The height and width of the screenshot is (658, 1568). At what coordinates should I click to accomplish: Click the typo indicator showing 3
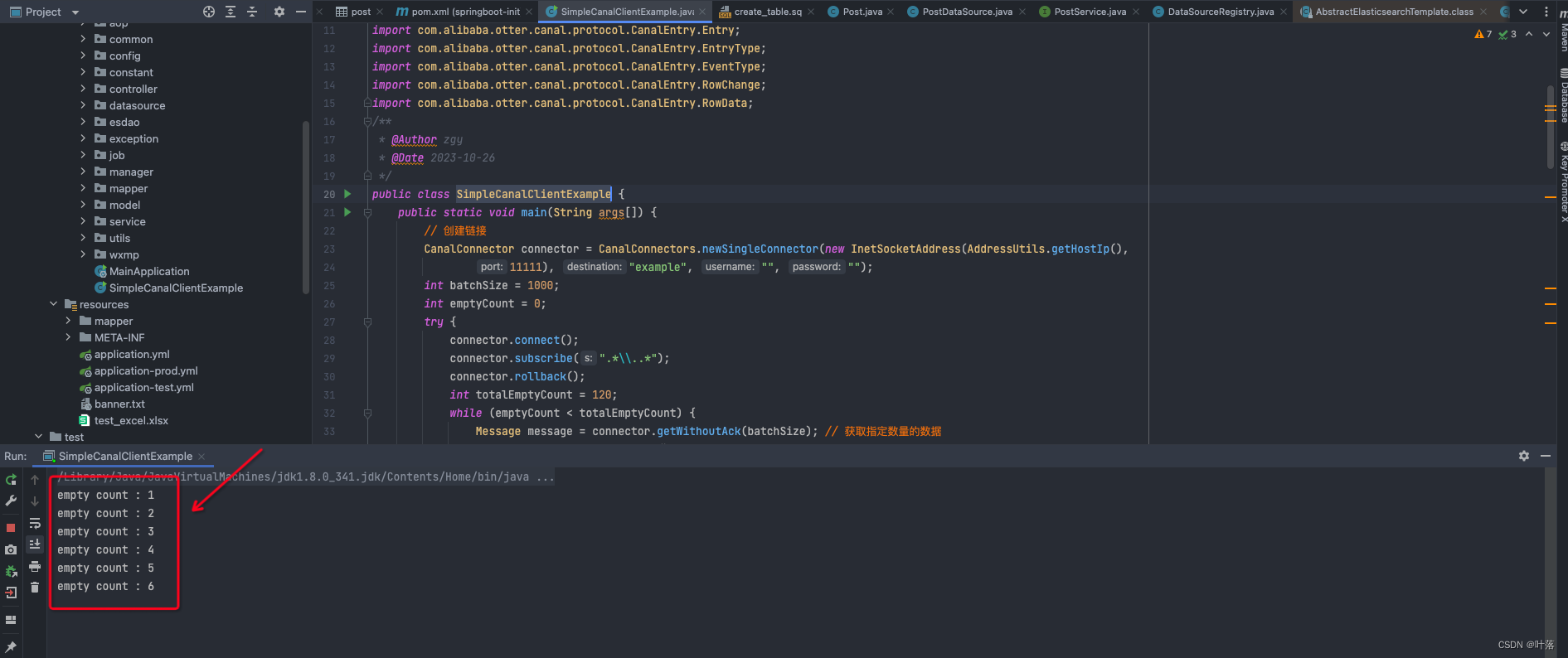coord(1508,34)
